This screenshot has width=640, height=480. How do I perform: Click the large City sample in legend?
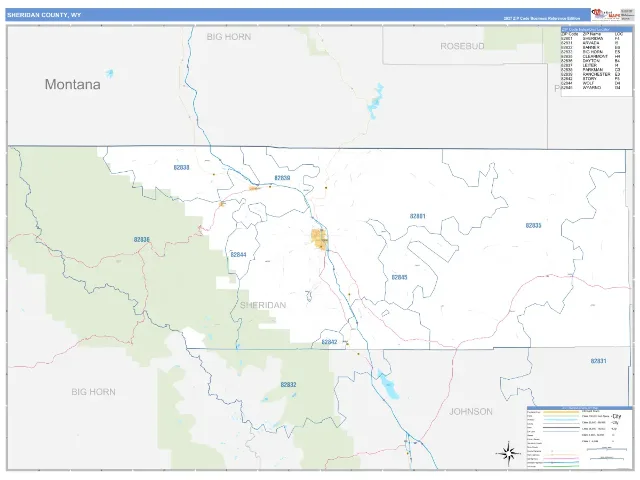point(616,416)
